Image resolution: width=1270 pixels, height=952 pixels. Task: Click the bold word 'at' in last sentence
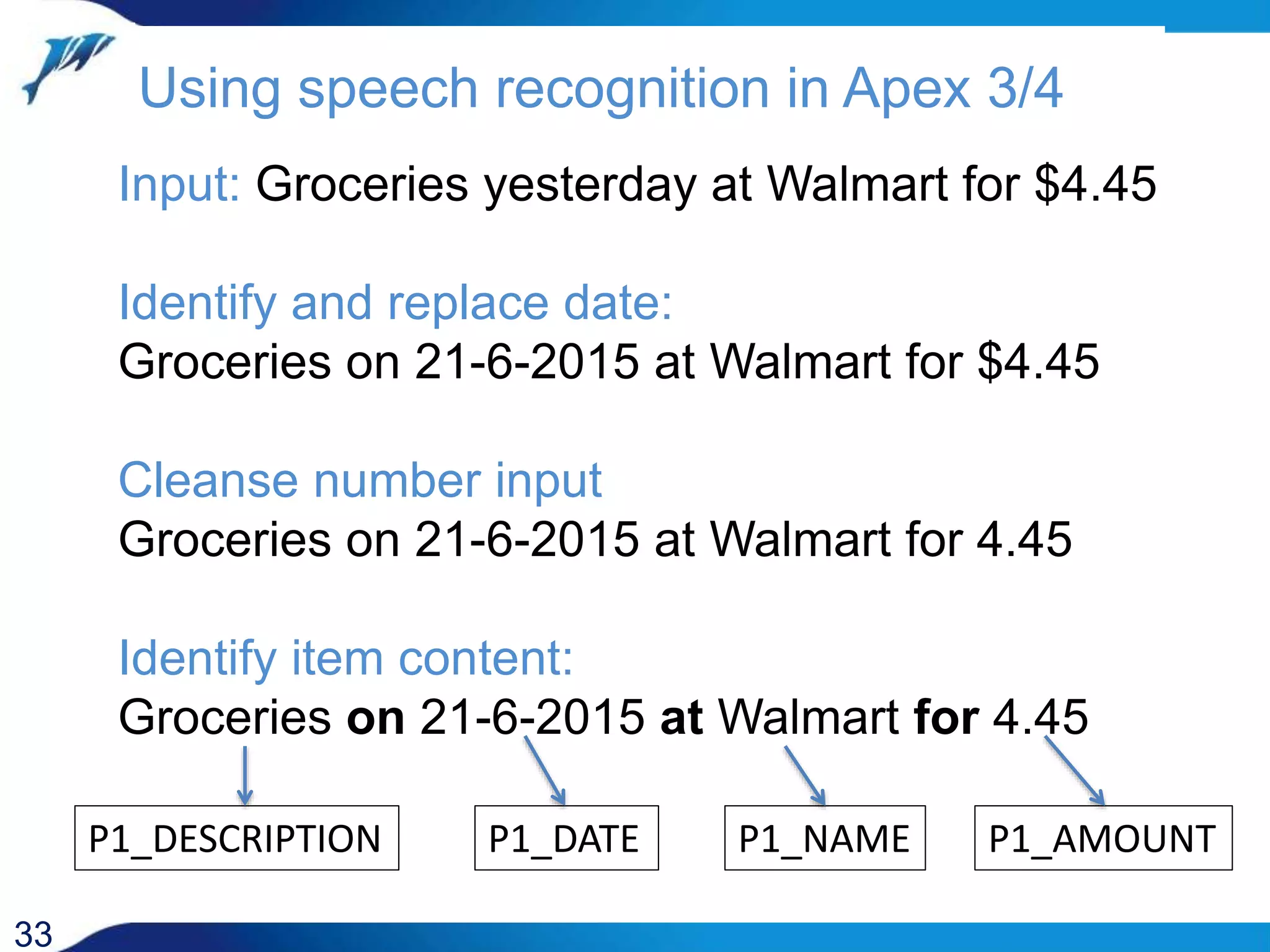[682, 718]
